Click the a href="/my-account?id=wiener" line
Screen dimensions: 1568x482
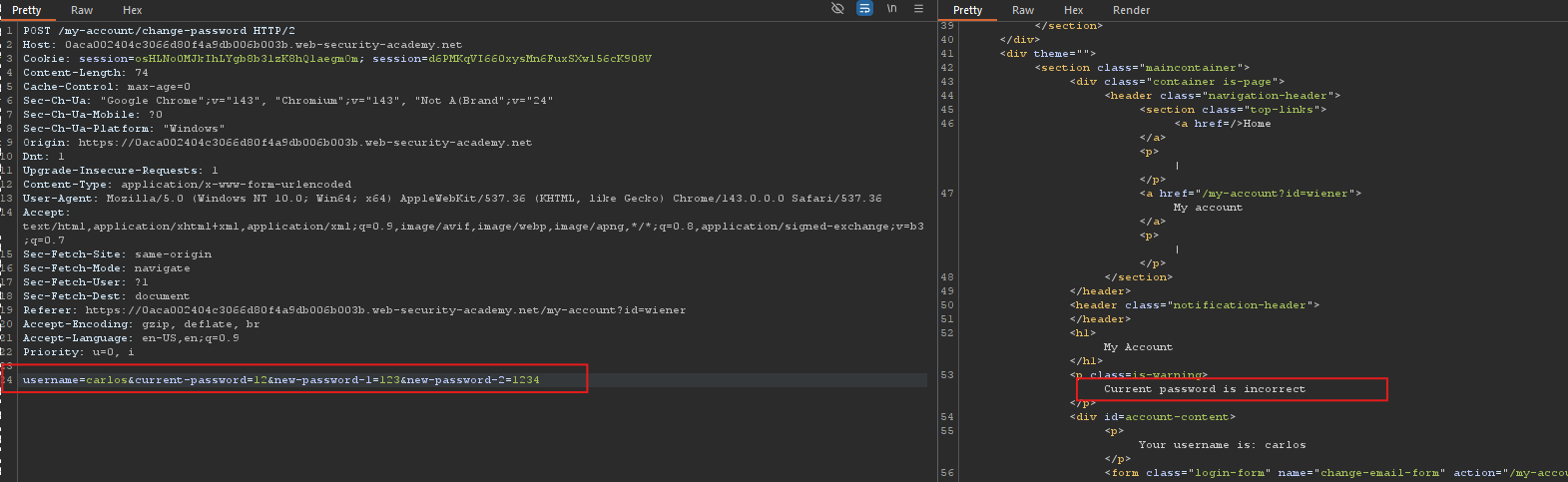pos(1251,194)
